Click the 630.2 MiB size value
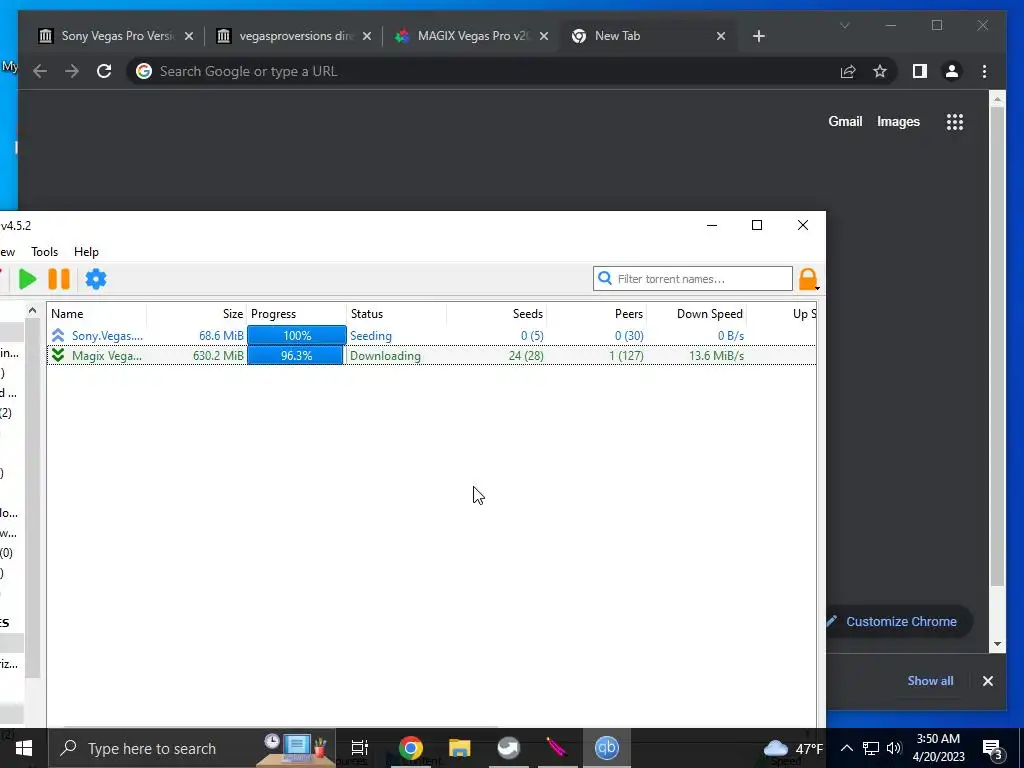 tap(218, 356)
